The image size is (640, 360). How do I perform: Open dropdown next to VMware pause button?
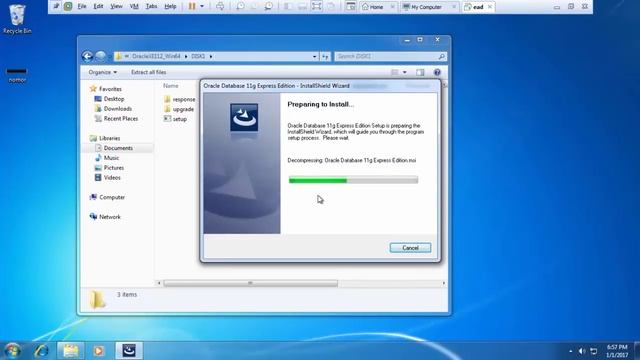[202, 7]
